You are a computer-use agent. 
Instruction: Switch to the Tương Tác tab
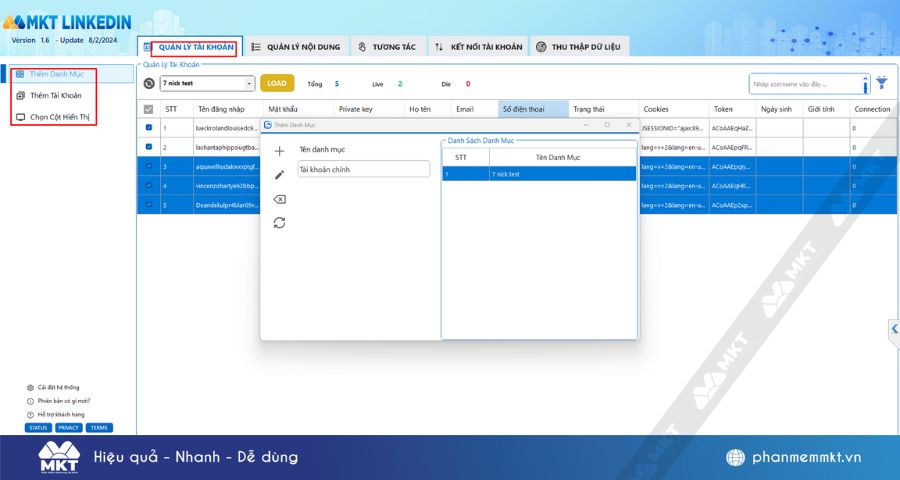click(388, 47)
